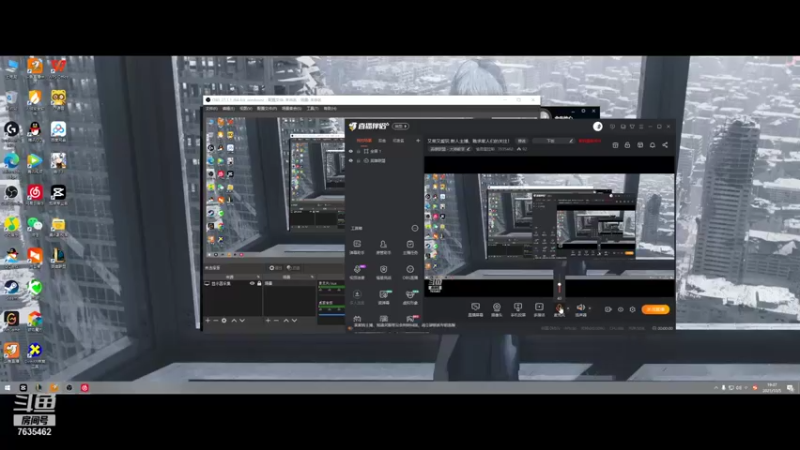800x450 pixels.
Task: Open the Steam desktop shortcut
Action: pyautogui.click(x=11, y=288)
